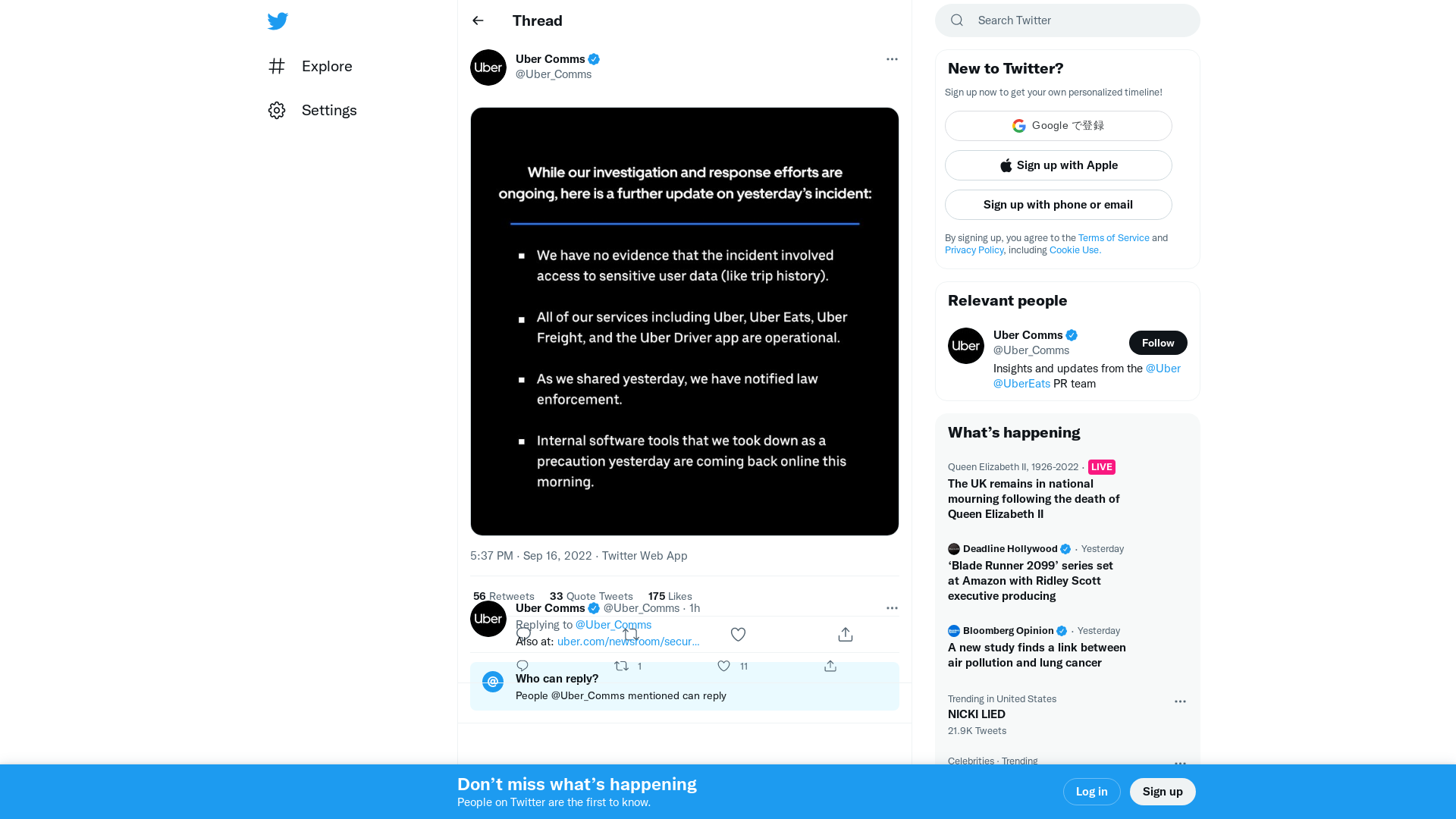1456x819 pixels.
Task: Open the Terms of Service link
Action: (1113, 237)
